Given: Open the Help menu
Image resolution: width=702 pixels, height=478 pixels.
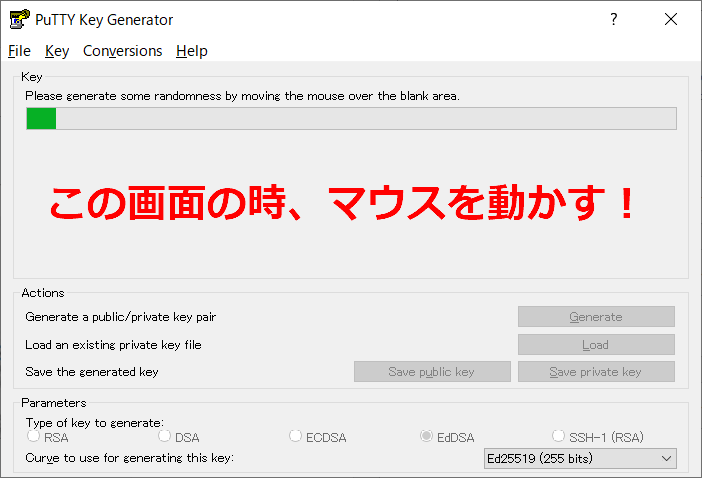Looking at the screenshot, I should point(192,51).
